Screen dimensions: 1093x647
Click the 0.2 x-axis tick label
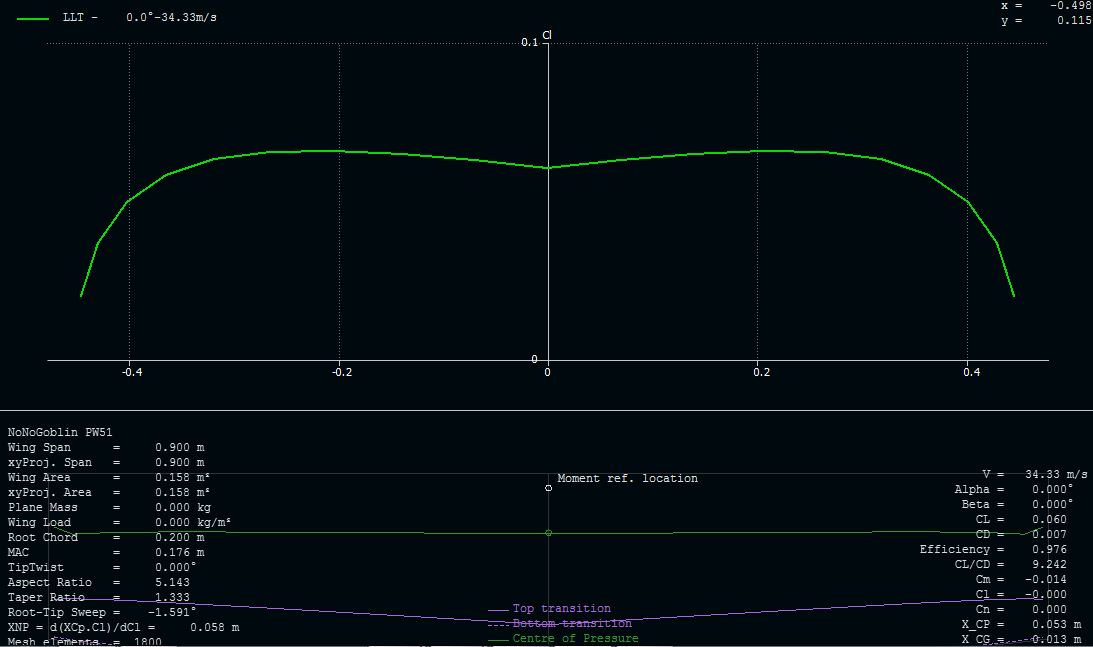[x=761, y=372]
